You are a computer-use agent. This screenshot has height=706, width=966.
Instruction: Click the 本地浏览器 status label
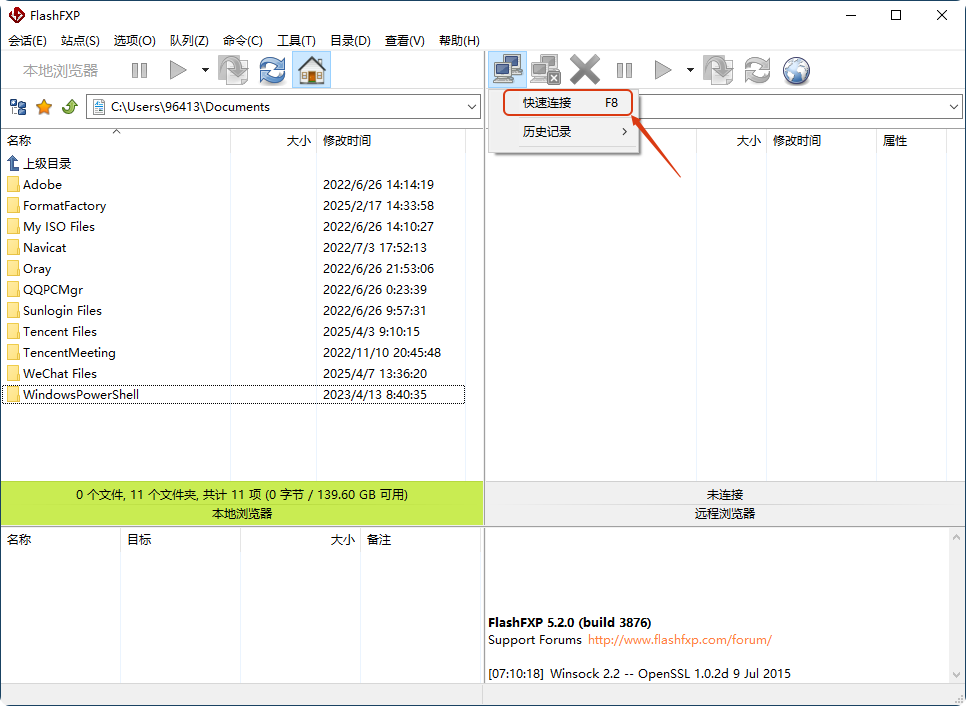point(242,513)
